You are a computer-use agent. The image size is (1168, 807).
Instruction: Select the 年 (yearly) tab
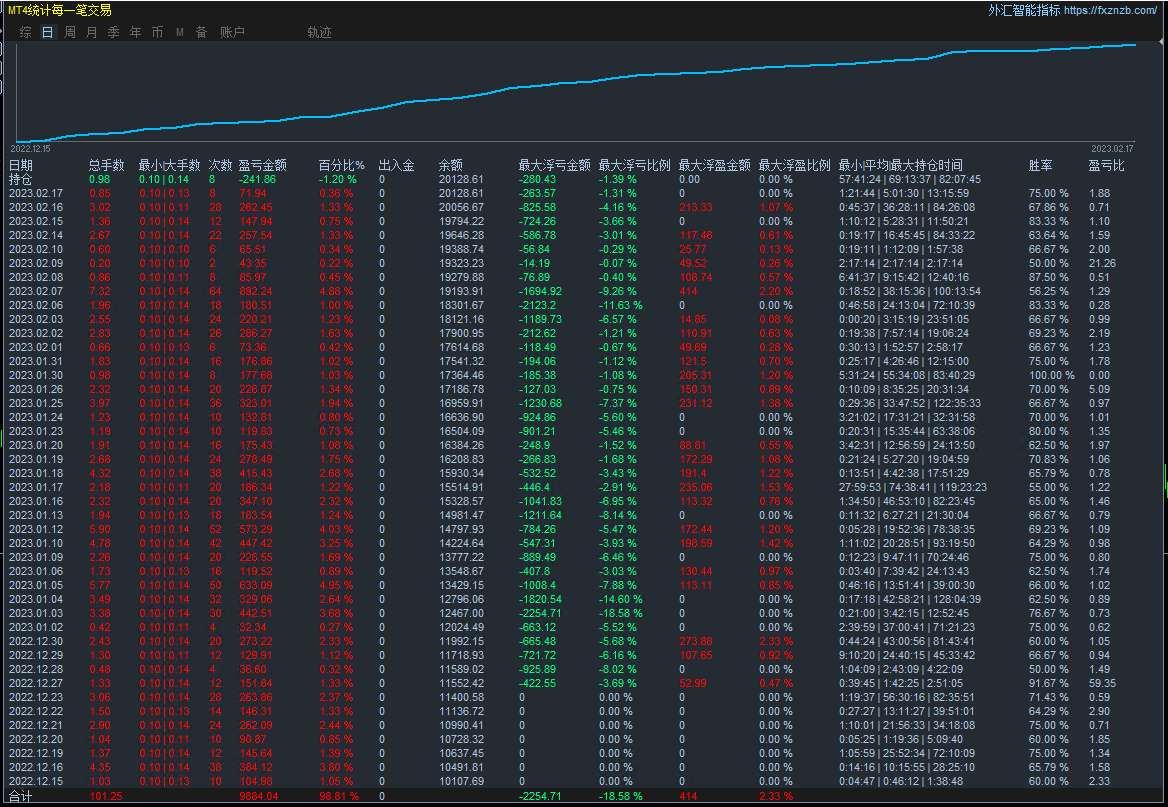pos(136,32)
